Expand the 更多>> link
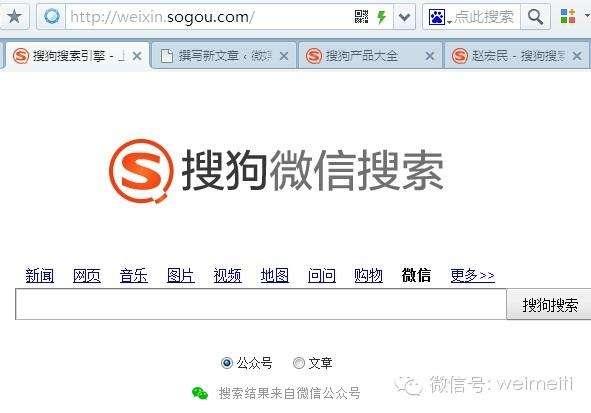 473,275
